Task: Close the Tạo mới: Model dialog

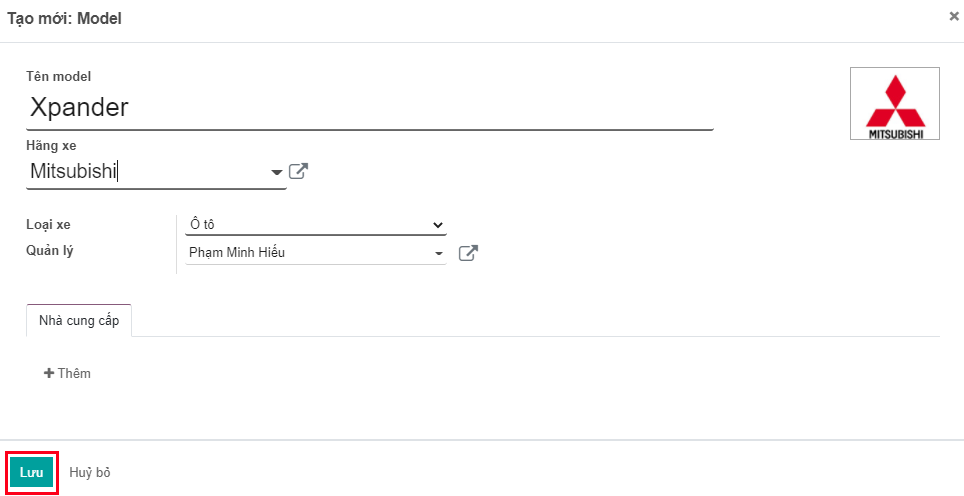Action: coord(954,17)
